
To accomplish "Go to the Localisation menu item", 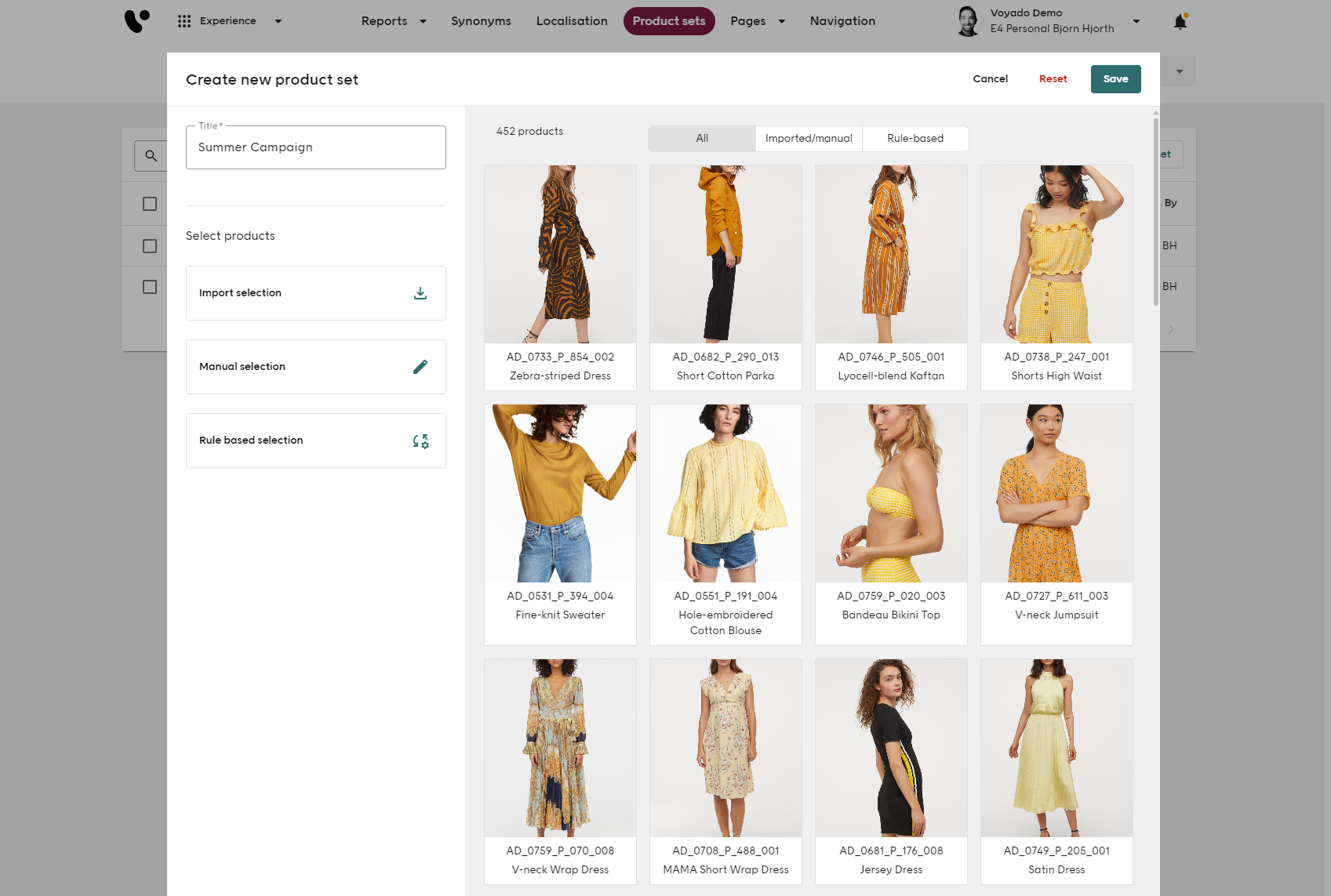I will pos(572,21).
